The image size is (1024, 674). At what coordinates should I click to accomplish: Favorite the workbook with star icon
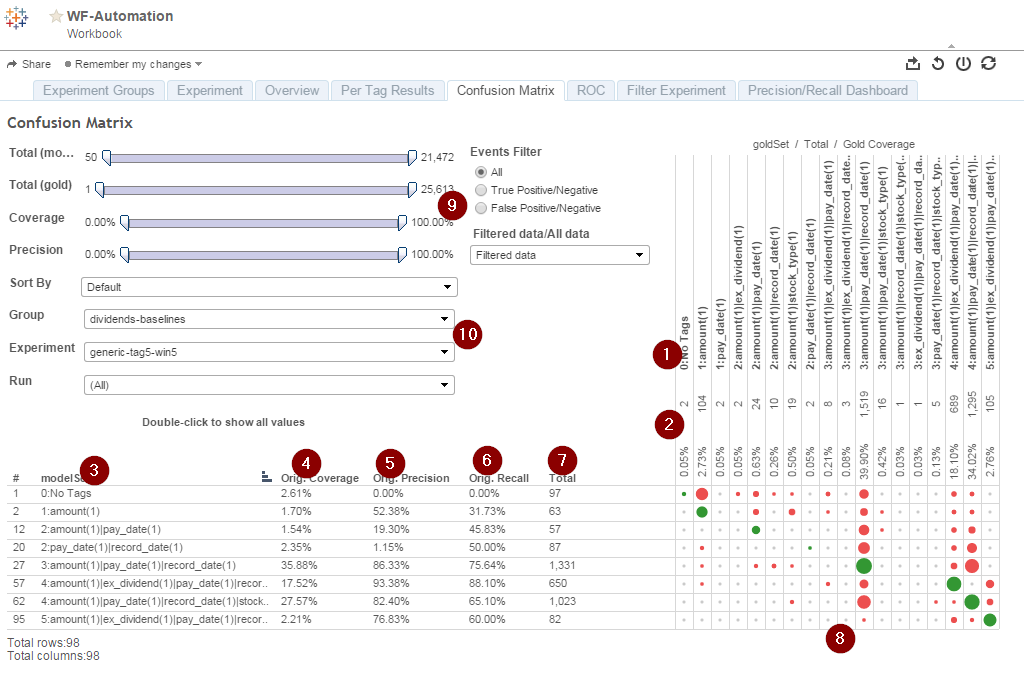click(56, 16)
